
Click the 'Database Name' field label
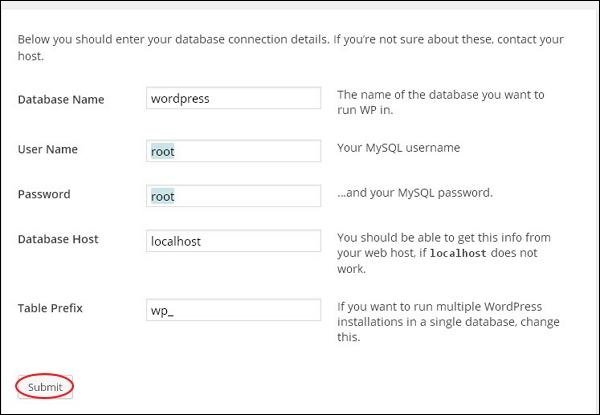[x=61, y=99]
